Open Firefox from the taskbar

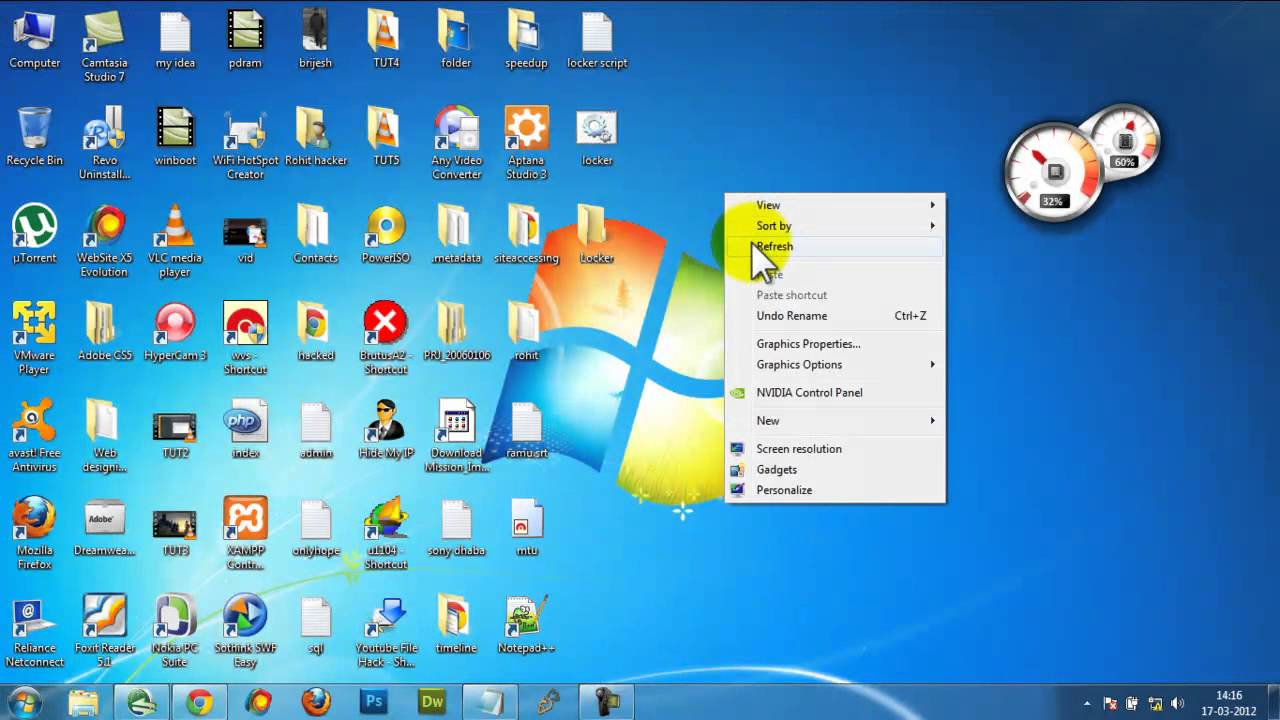pos(316,702)
